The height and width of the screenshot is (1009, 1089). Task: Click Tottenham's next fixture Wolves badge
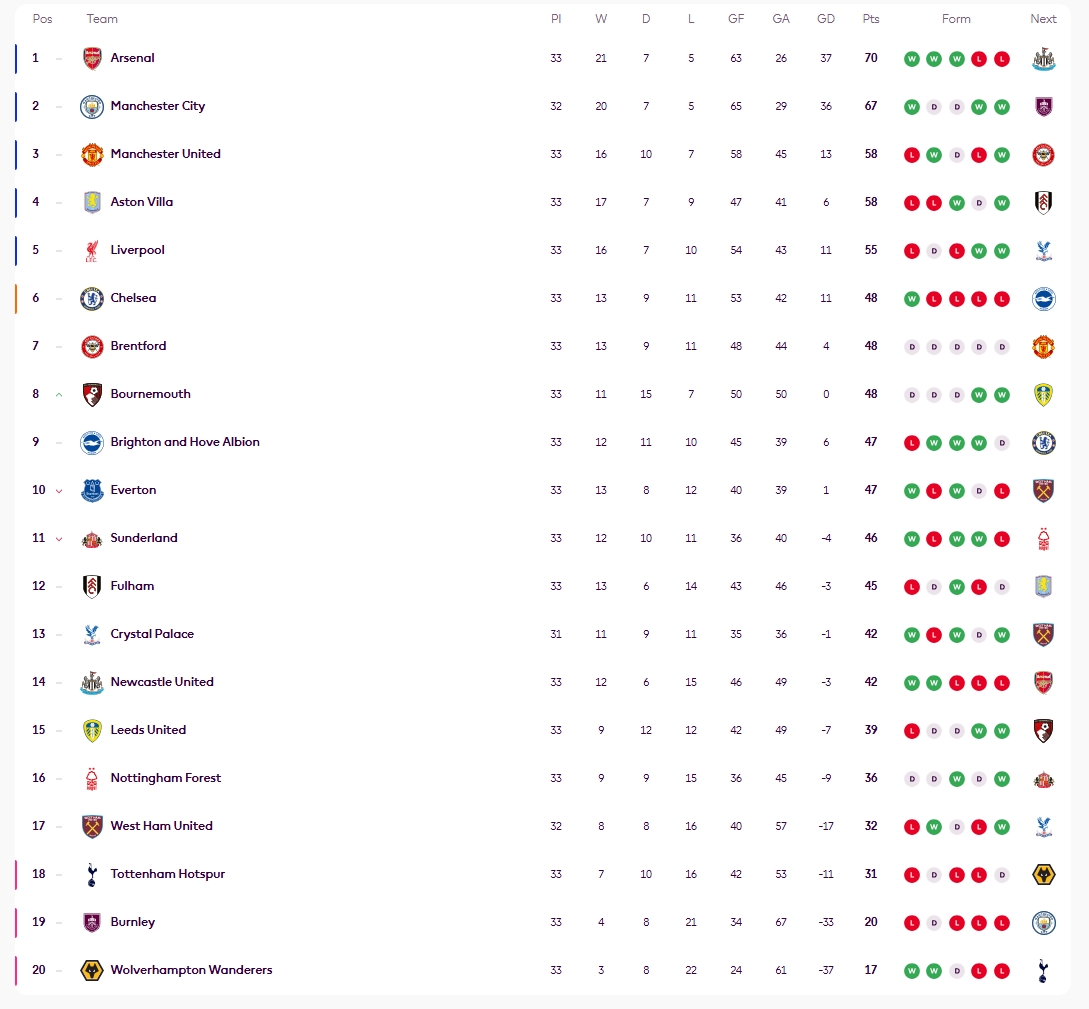coord(1043,874)
